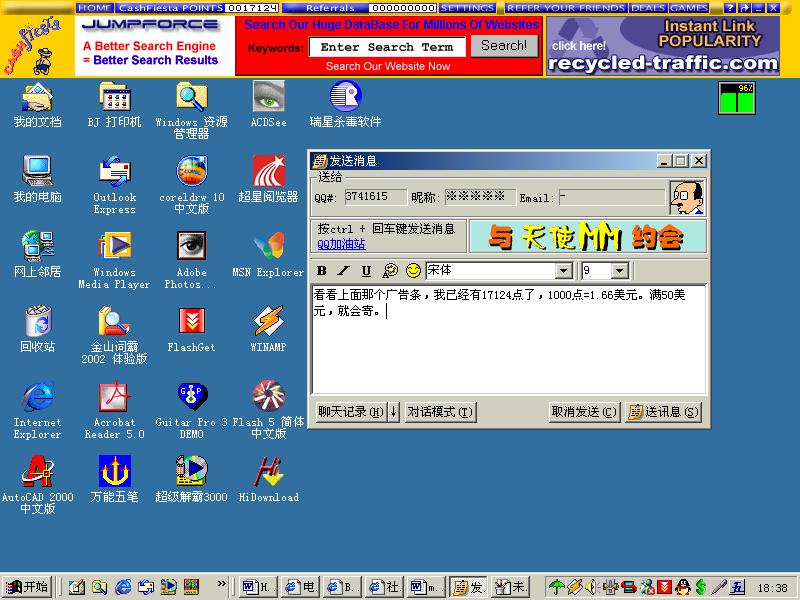Click the green 96% meter widget
The width and height of the screenshot is (800, 600).
(737, 98)
